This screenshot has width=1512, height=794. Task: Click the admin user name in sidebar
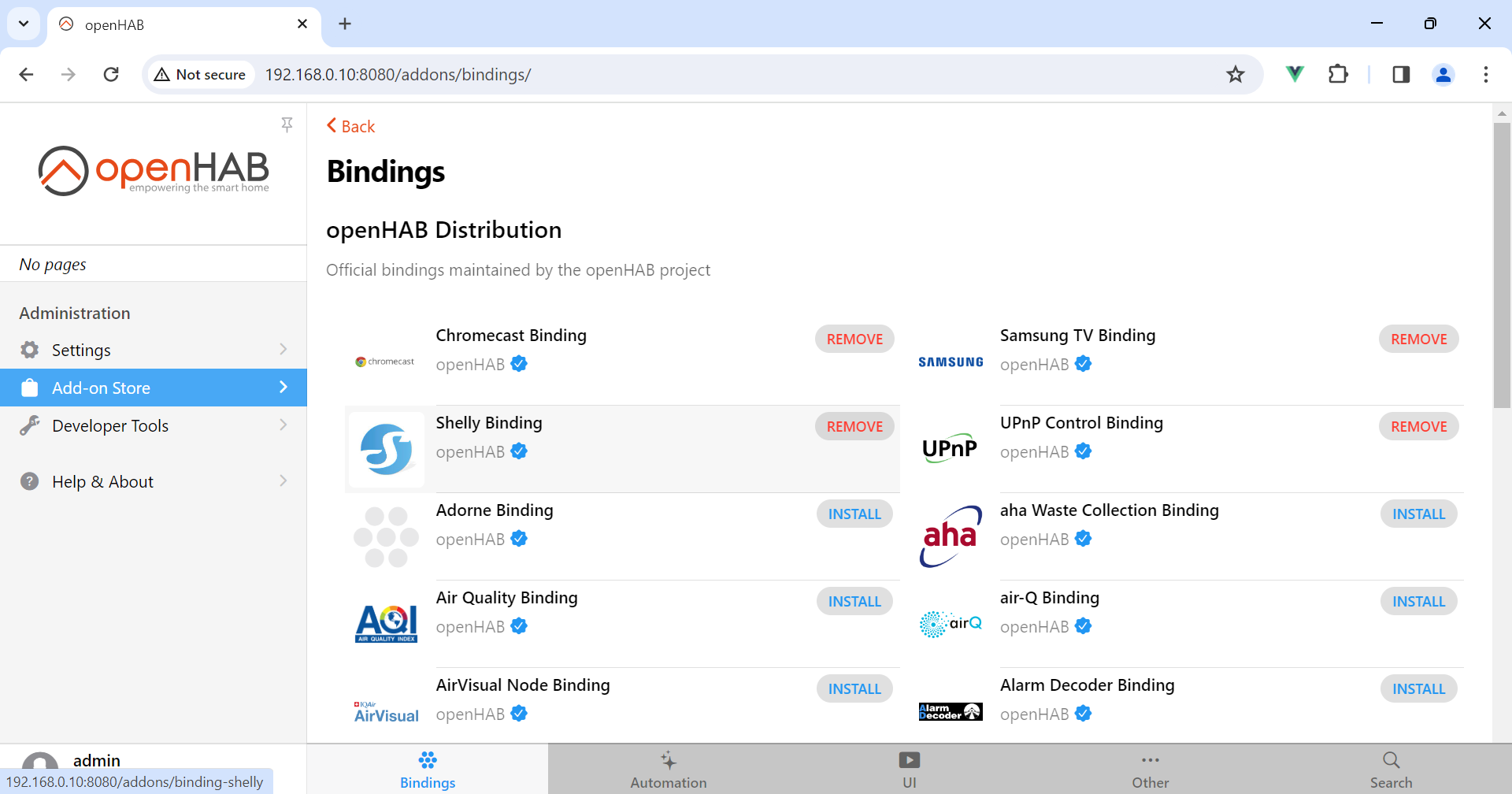[x=97, y=760]
